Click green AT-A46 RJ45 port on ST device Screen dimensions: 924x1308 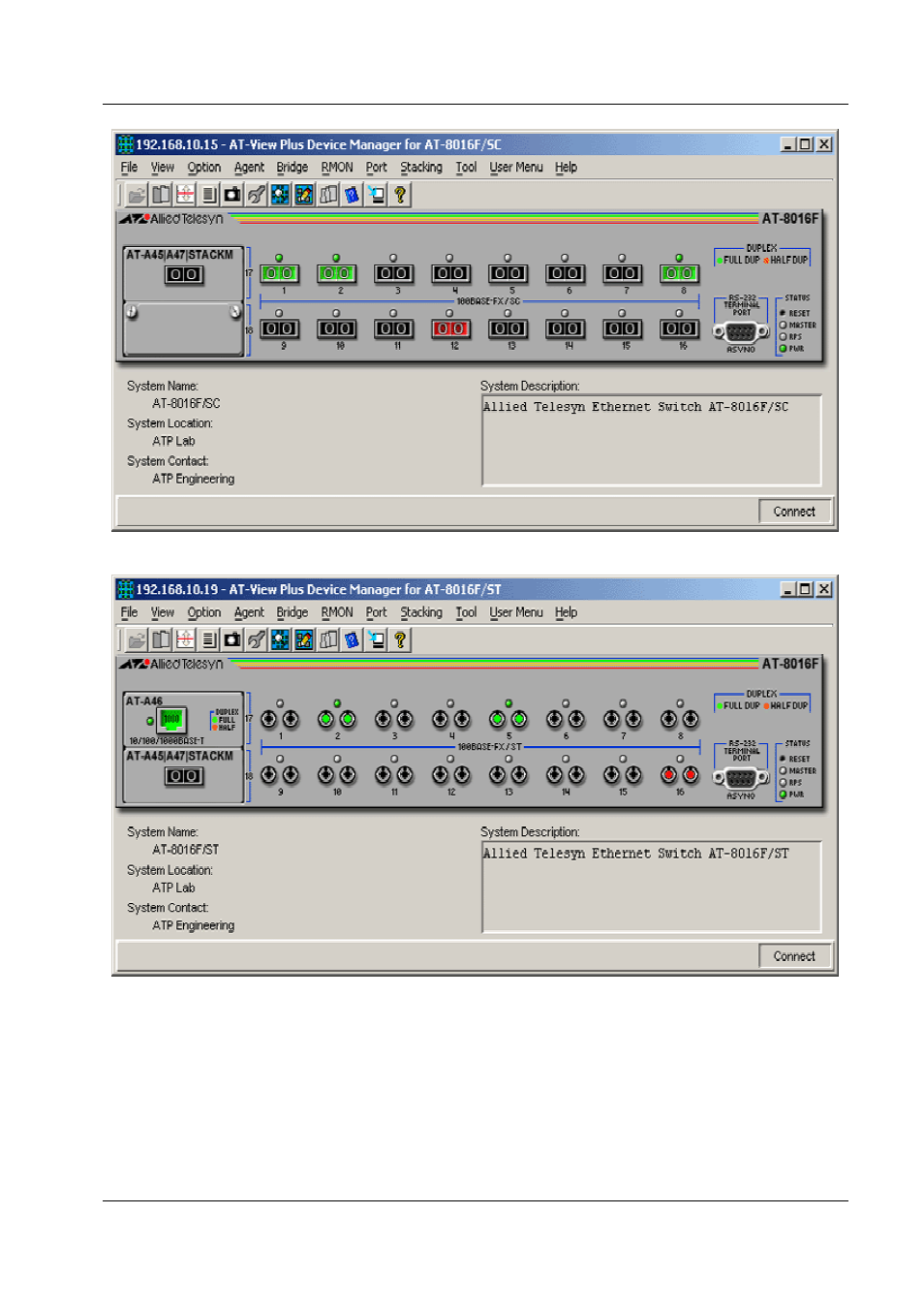click(x=171, y=720)
